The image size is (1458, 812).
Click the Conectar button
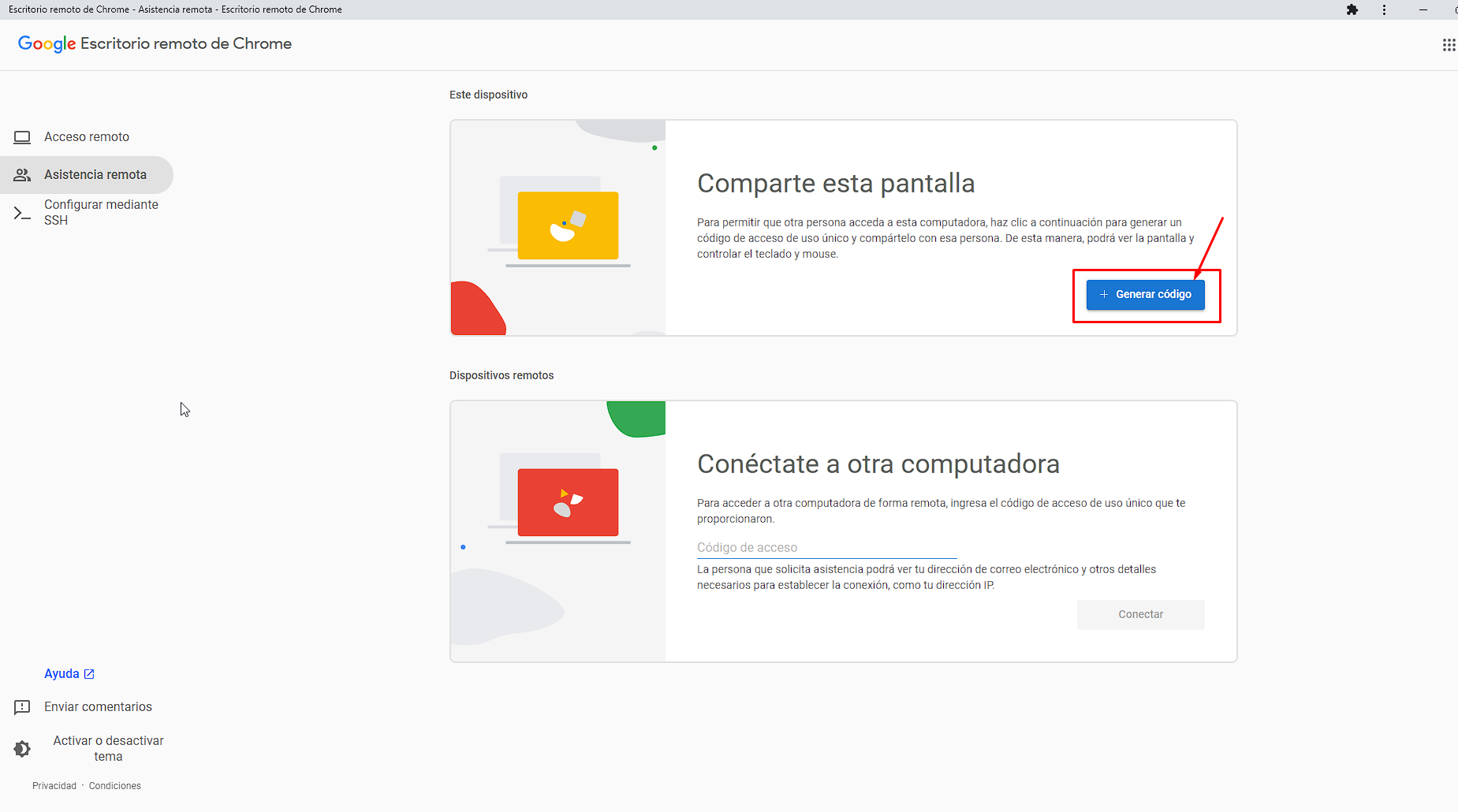(x=1140, y=615)
